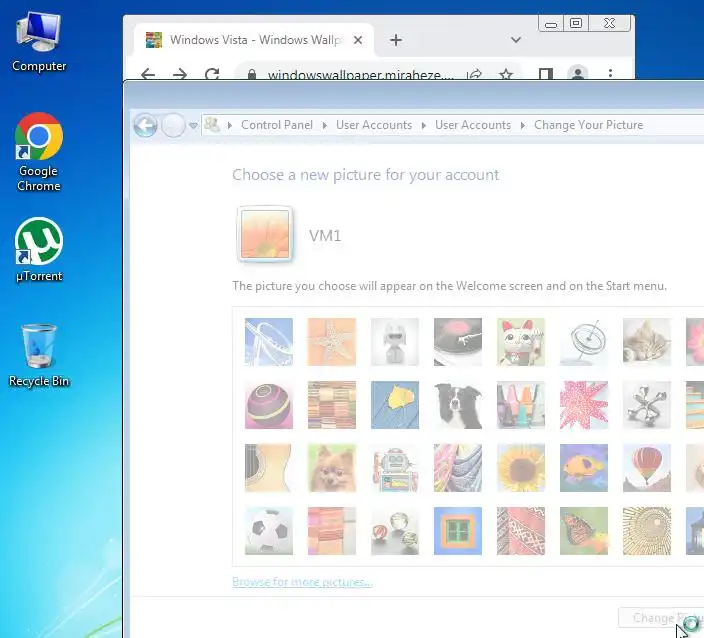Select the glass marbles picture
Image resolution: width=704 pixels, height=638 pixels.
coord(395,531)
